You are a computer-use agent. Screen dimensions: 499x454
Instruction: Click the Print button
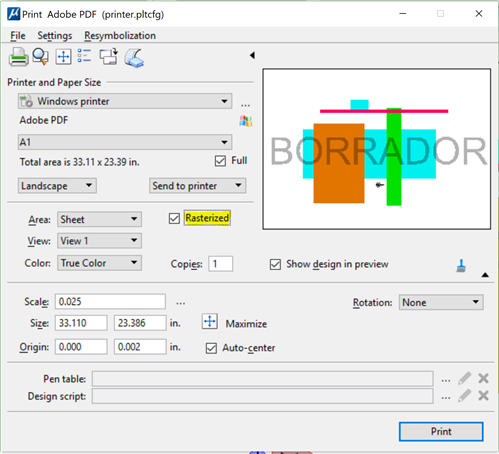[x=441, y=432]
